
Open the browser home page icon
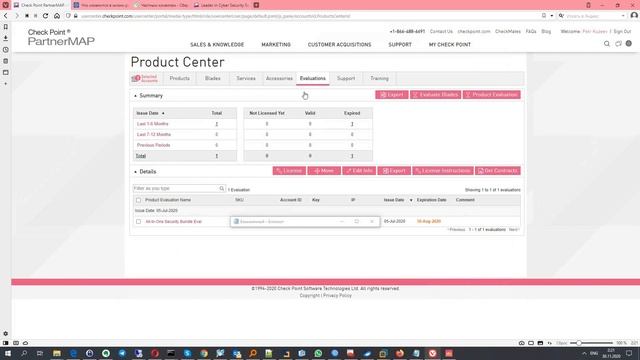coord(57,16)
